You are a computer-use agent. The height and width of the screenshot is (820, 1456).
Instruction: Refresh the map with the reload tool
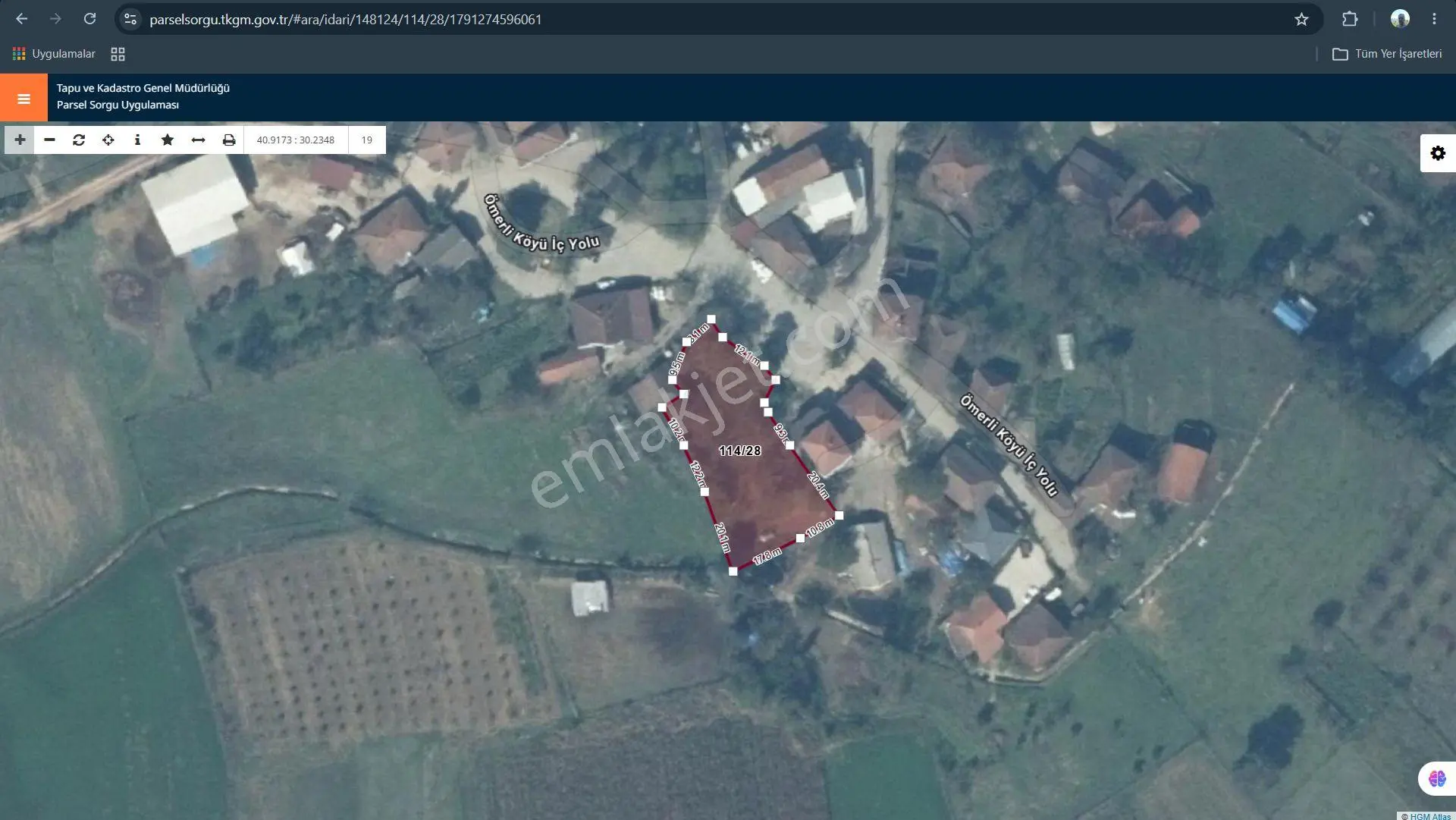[x=79, y=140]
